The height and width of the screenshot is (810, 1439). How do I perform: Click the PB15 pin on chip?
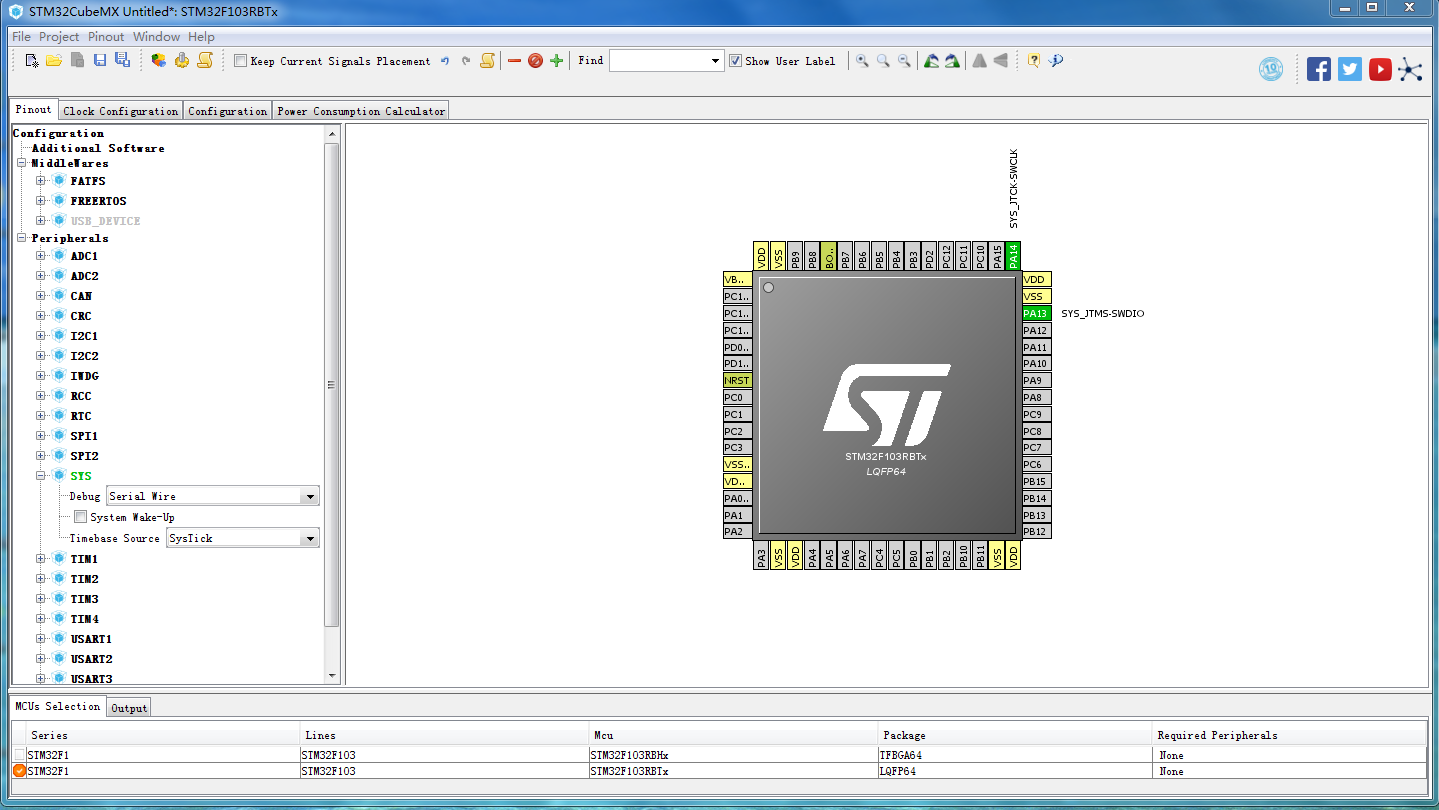1036,481
